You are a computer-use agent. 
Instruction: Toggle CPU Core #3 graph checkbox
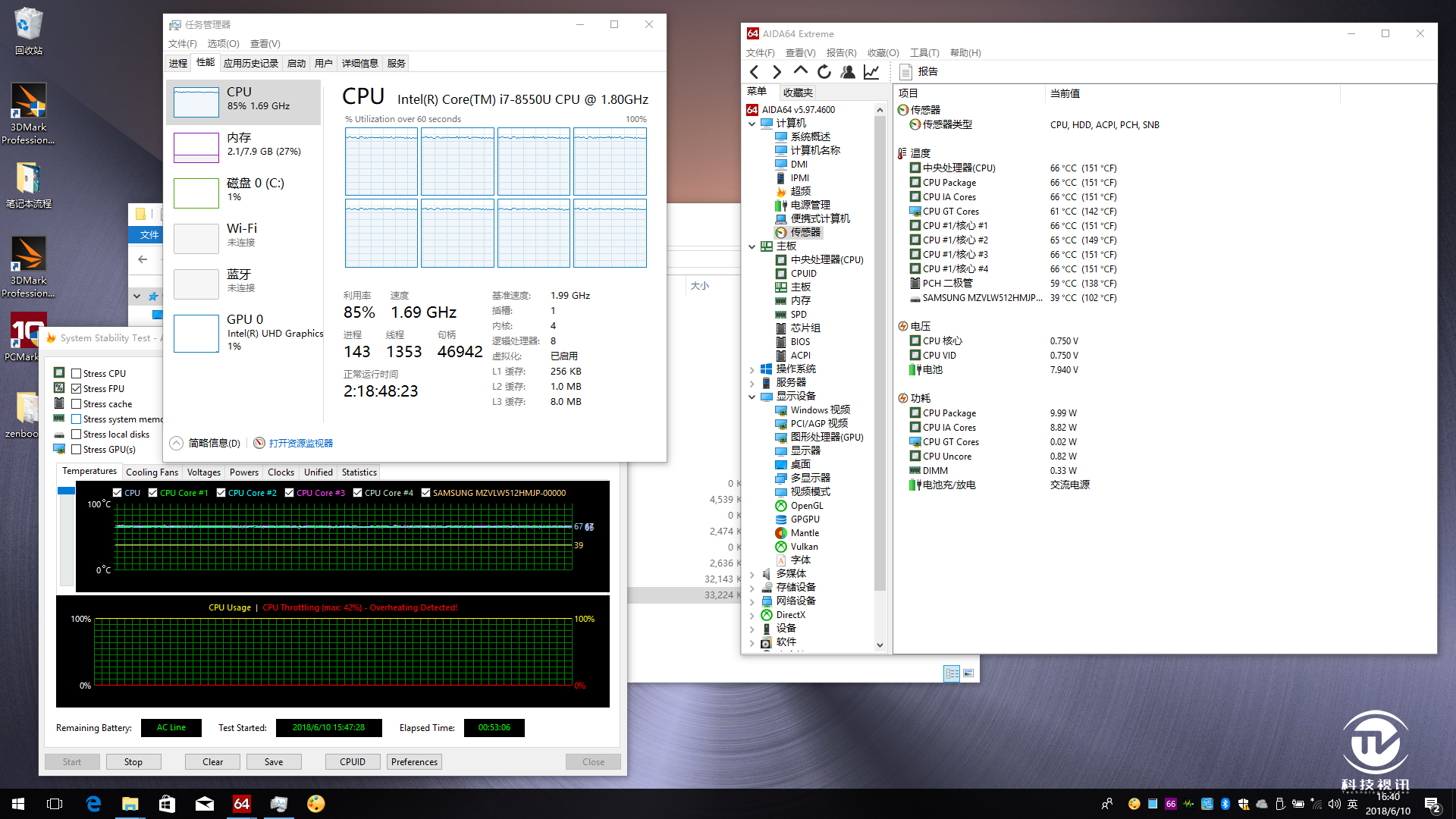coord(289,492)
